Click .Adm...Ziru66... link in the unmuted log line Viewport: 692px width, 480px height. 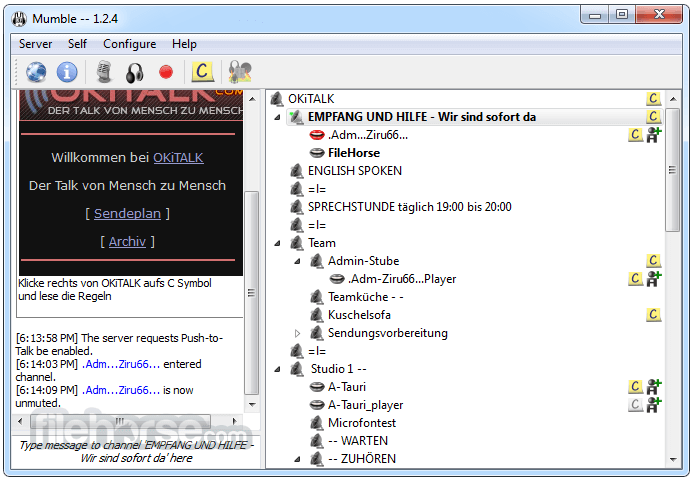coord(121,390)
